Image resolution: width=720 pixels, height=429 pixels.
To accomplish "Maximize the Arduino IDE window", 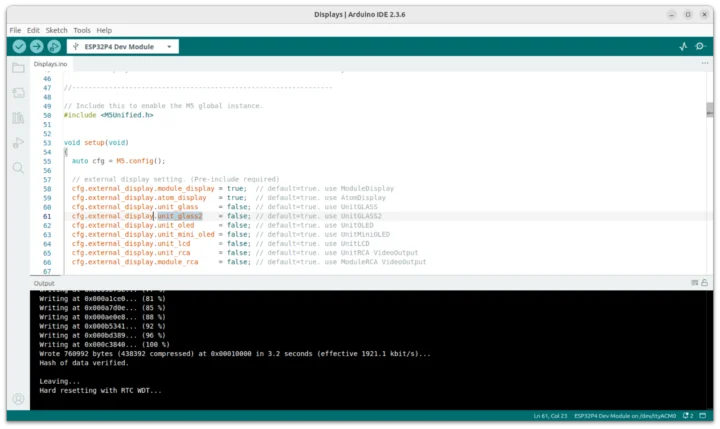I will tap(688, 14).
